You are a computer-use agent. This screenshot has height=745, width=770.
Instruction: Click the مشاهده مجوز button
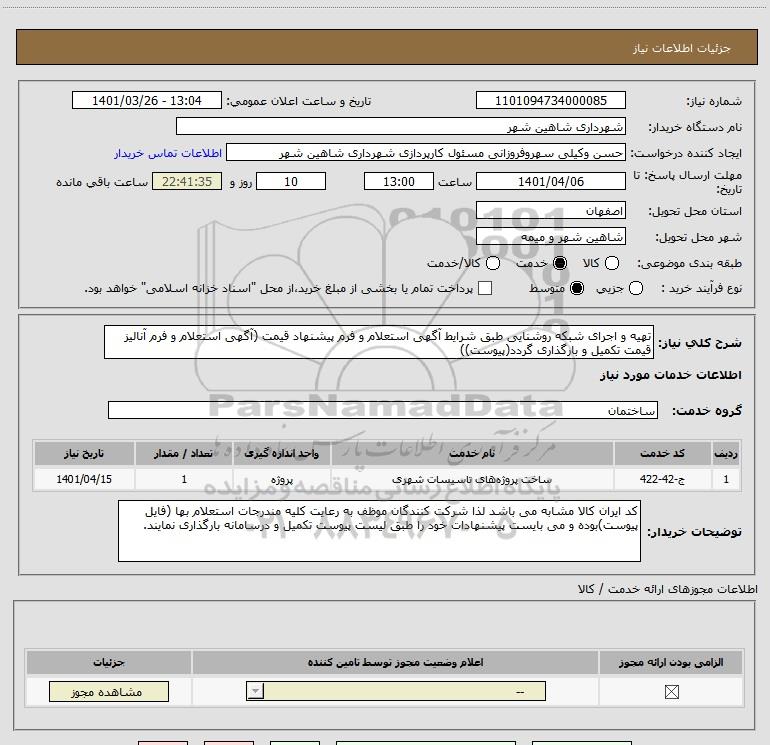pos(109,691)
